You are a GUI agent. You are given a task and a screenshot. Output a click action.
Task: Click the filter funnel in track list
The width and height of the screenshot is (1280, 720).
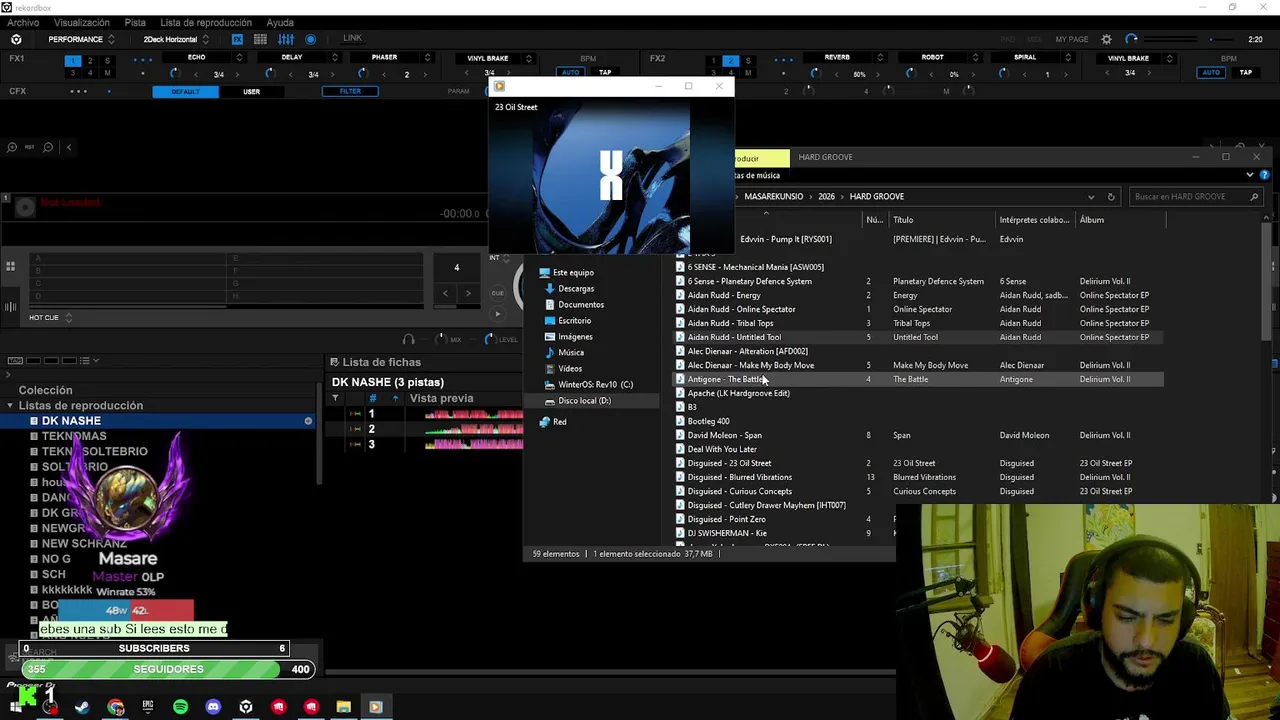335,398
